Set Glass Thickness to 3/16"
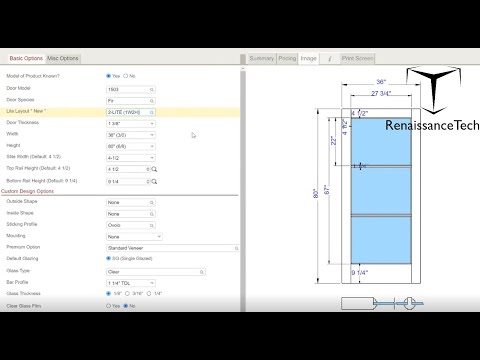The width and height of the screenshot is (480, 360). (127, 294)
